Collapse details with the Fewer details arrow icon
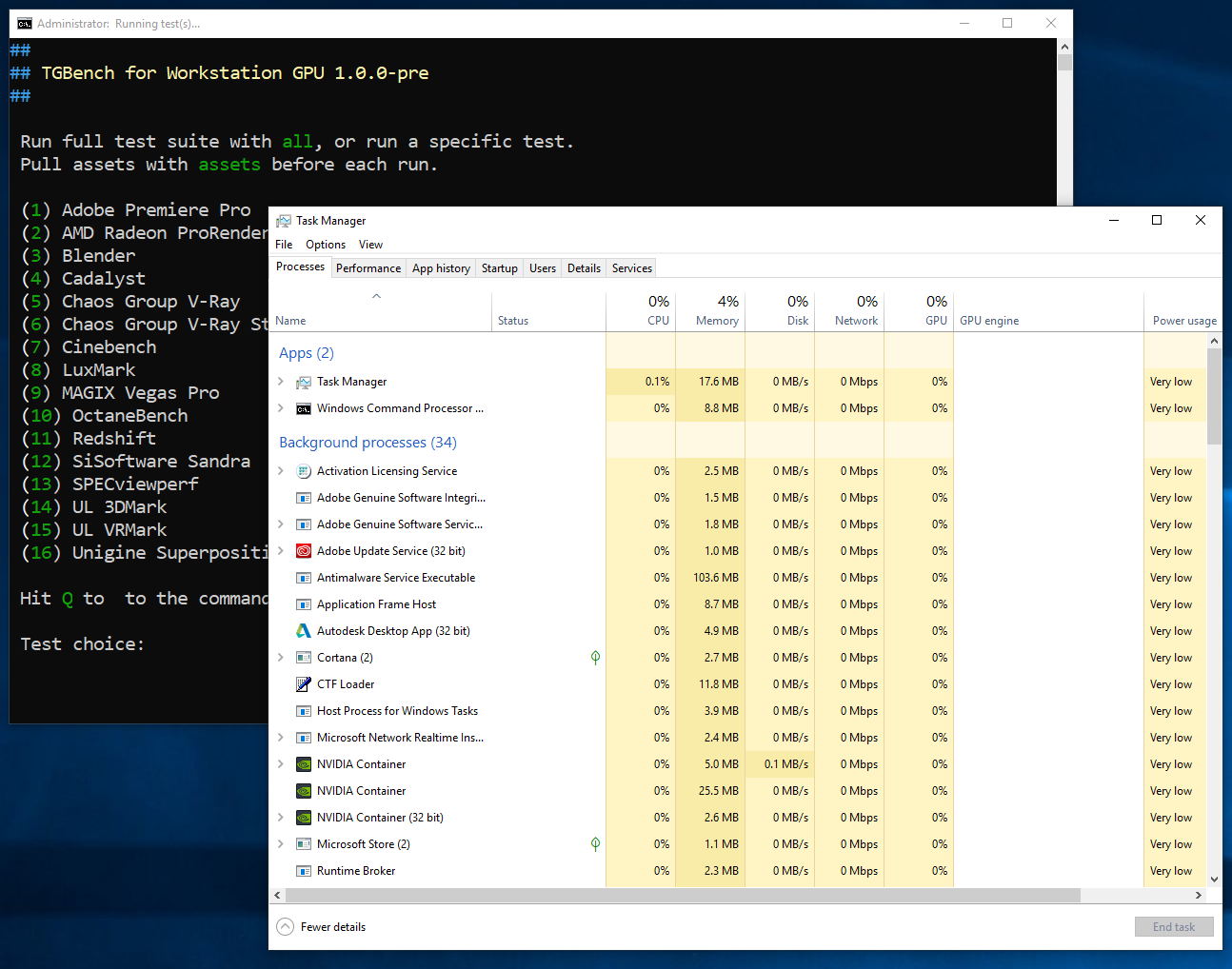The image size is (1232, 969). pos(285,927)
